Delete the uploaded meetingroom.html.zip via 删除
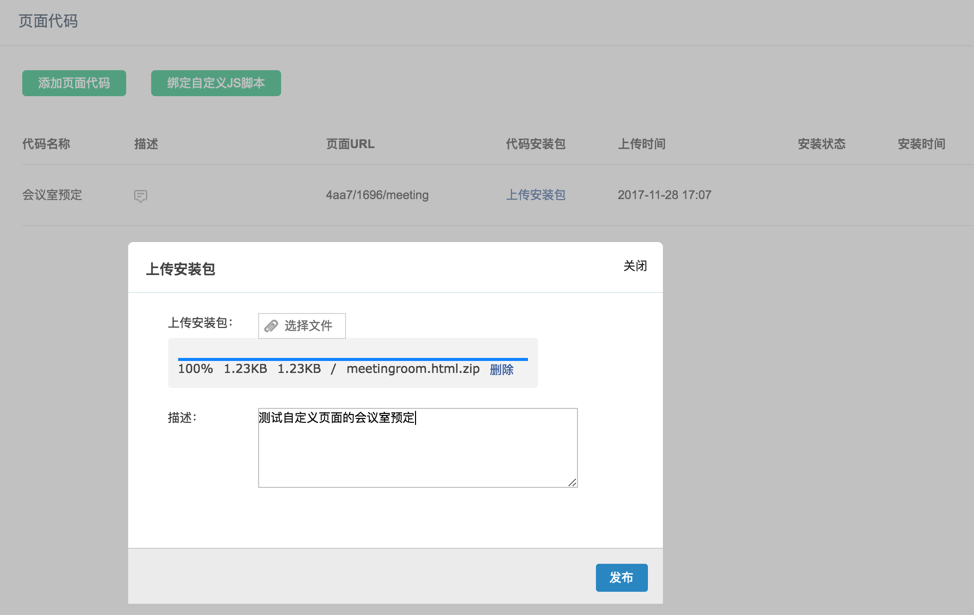 (501, 370)
